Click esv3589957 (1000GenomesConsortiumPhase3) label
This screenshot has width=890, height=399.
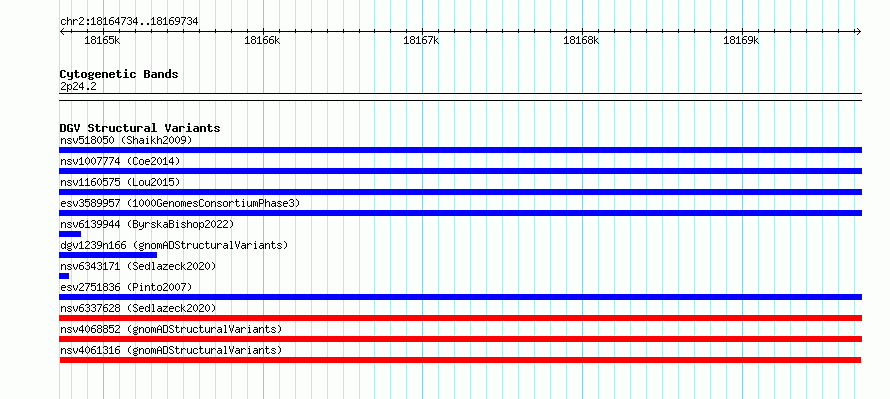click(180, 203)
